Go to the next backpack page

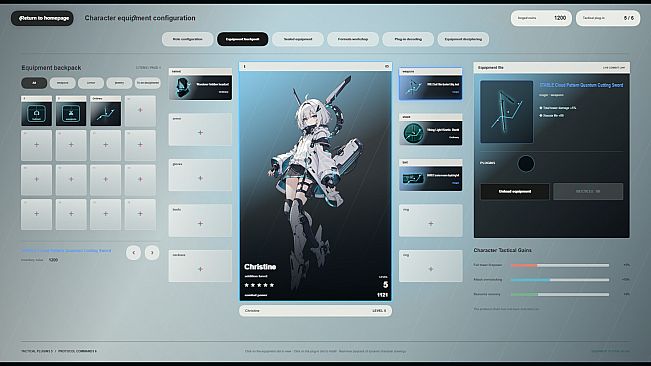tap(152, 253)
